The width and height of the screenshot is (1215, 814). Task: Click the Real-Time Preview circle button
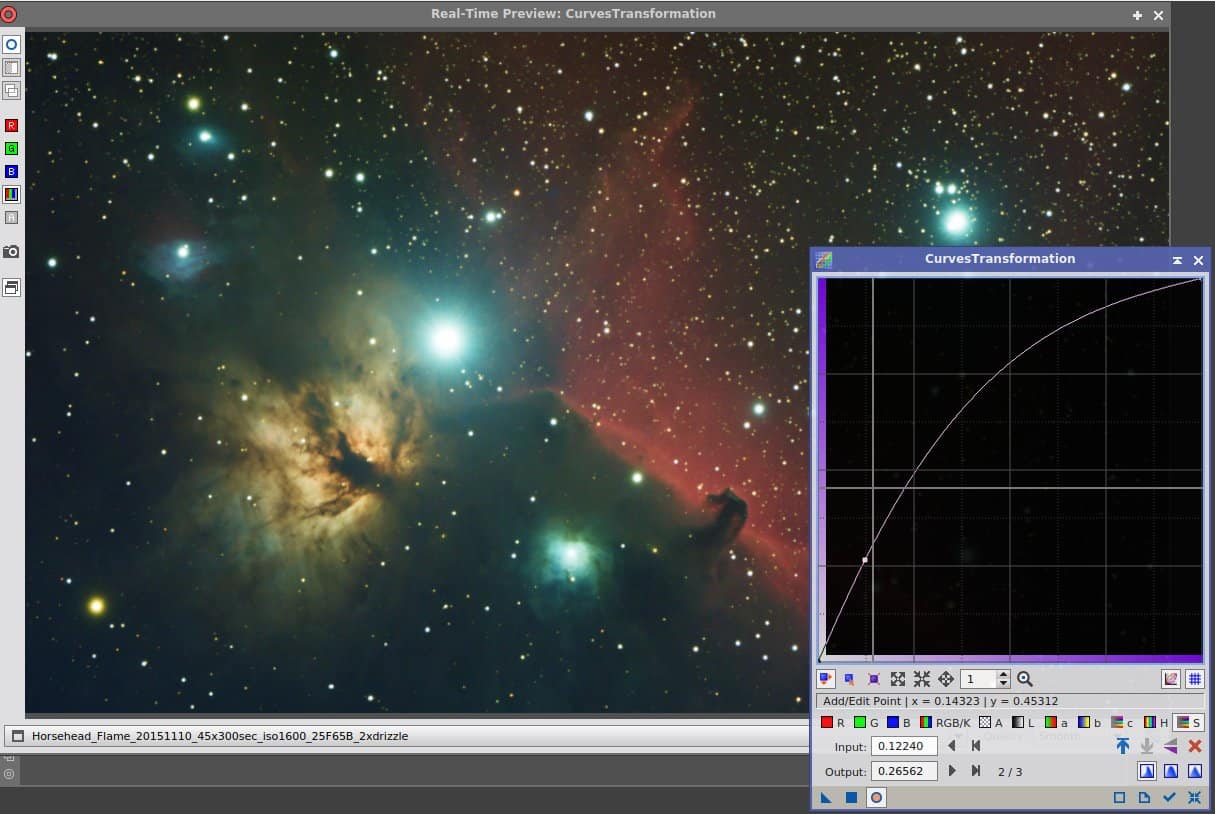876,797
